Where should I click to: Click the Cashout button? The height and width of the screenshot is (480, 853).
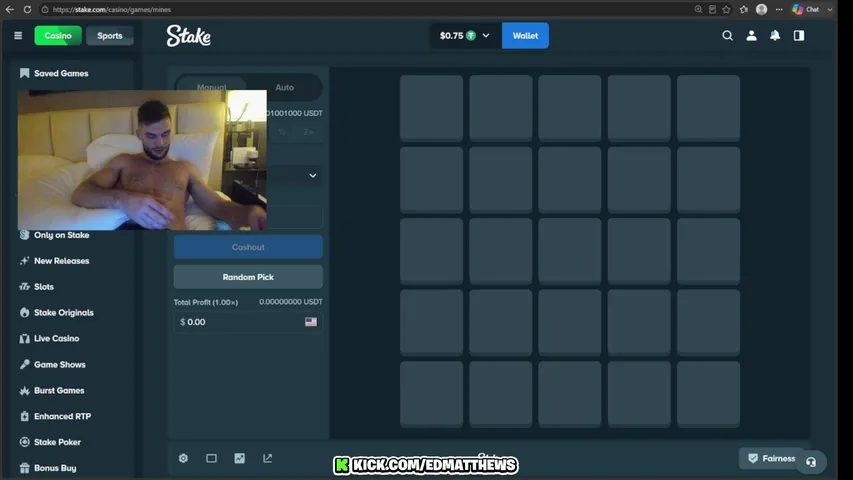pos(248,247)
